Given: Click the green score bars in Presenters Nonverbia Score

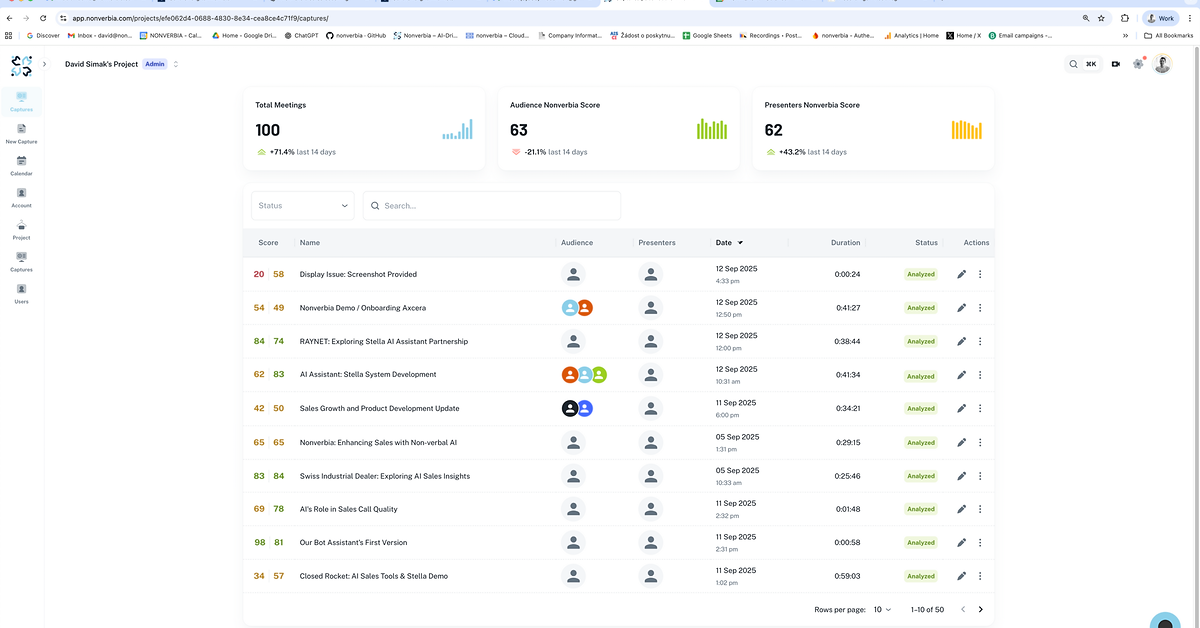Looking at the screenshot, I should [966, 128].
